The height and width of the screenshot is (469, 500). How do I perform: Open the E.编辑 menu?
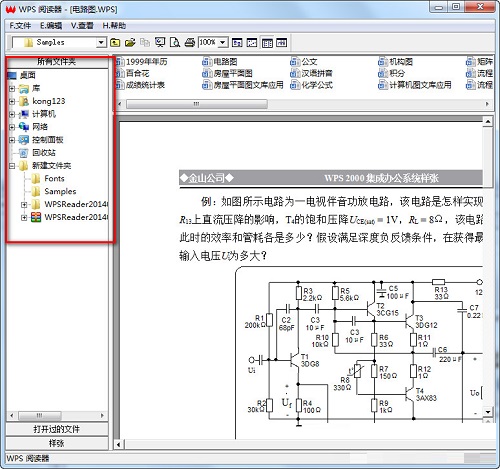point(51,26)
